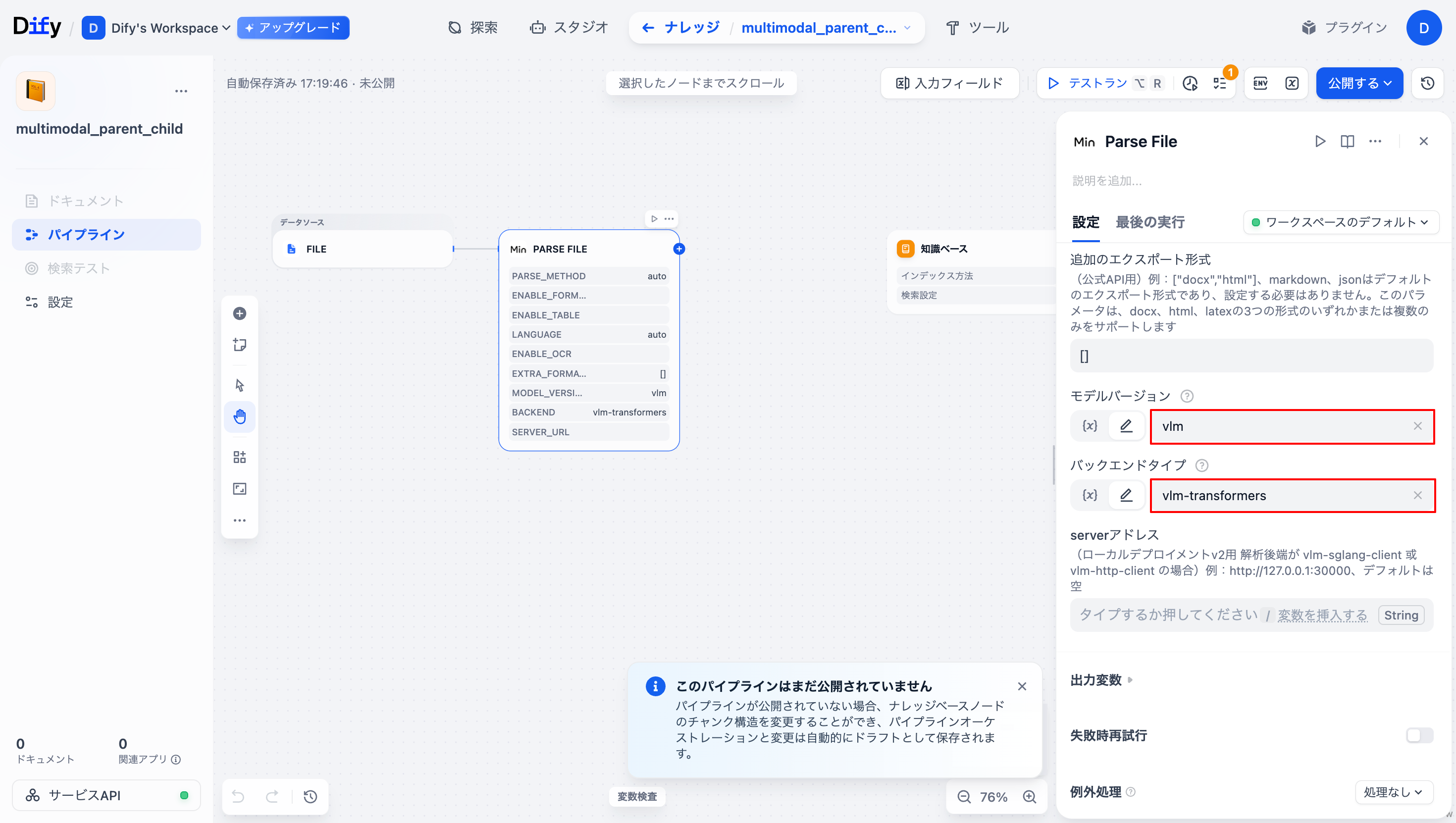Open the checklist icon with badge 1
Viewport: 1456px width, 823px height.
[1219, 84]
